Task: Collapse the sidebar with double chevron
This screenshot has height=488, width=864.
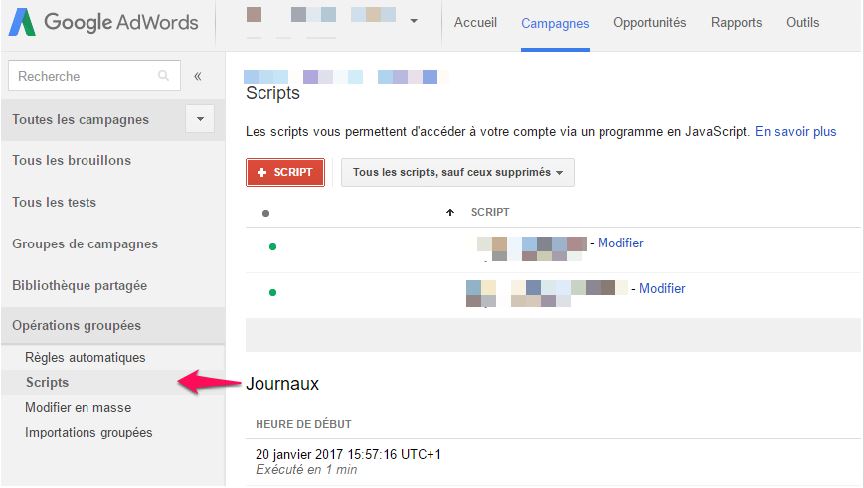Action: coord(198,76)
